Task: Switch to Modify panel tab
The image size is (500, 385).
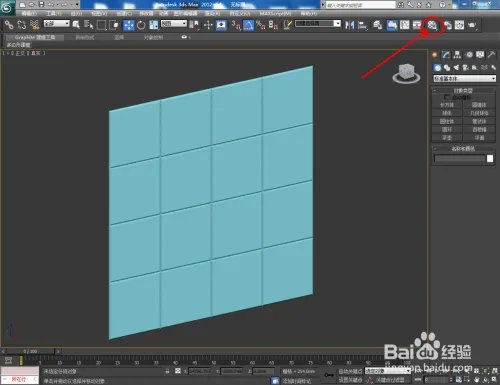Action: coord(446,55)
